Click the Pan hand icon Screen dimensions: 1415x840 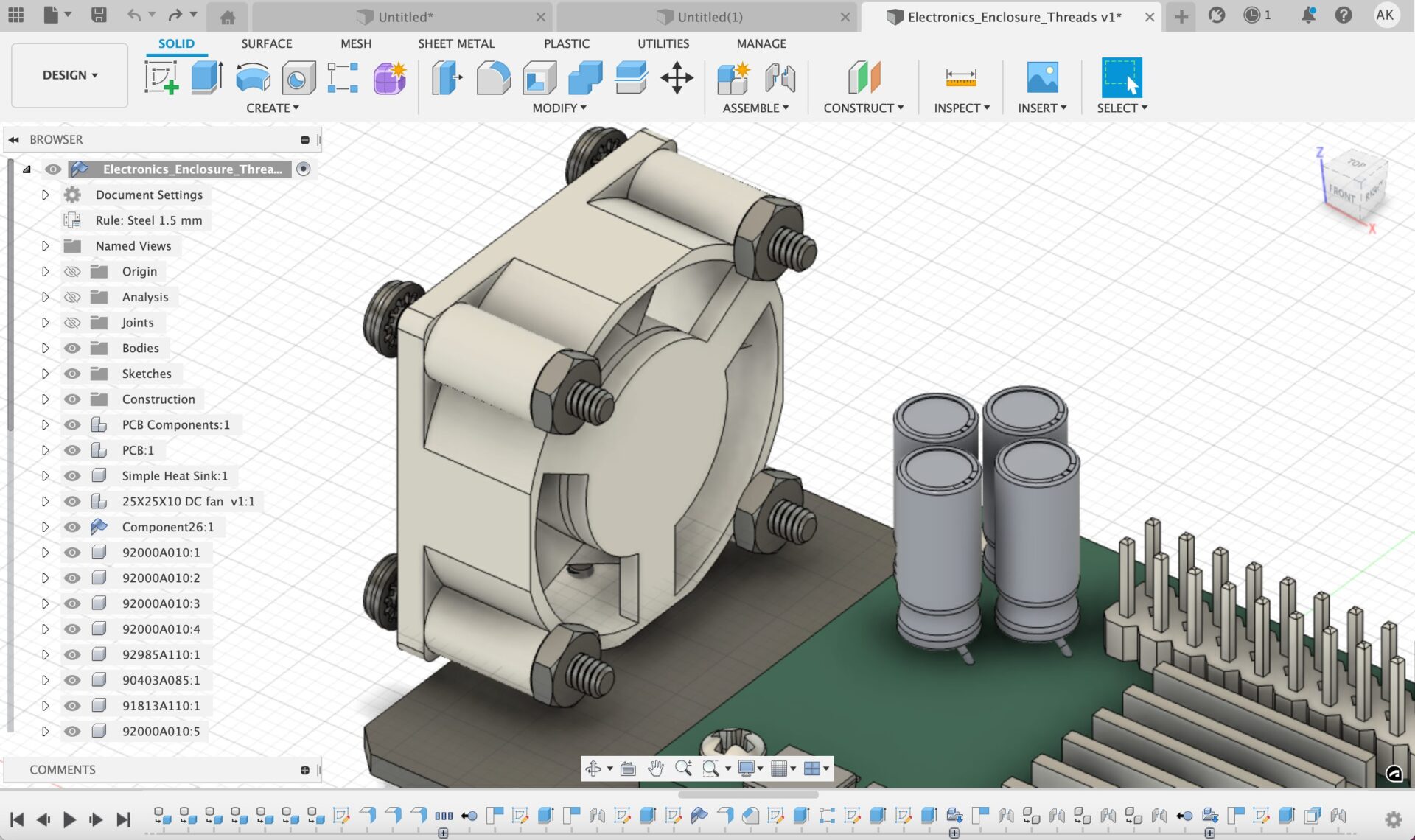pyautogui.click(x=655, y=769)
